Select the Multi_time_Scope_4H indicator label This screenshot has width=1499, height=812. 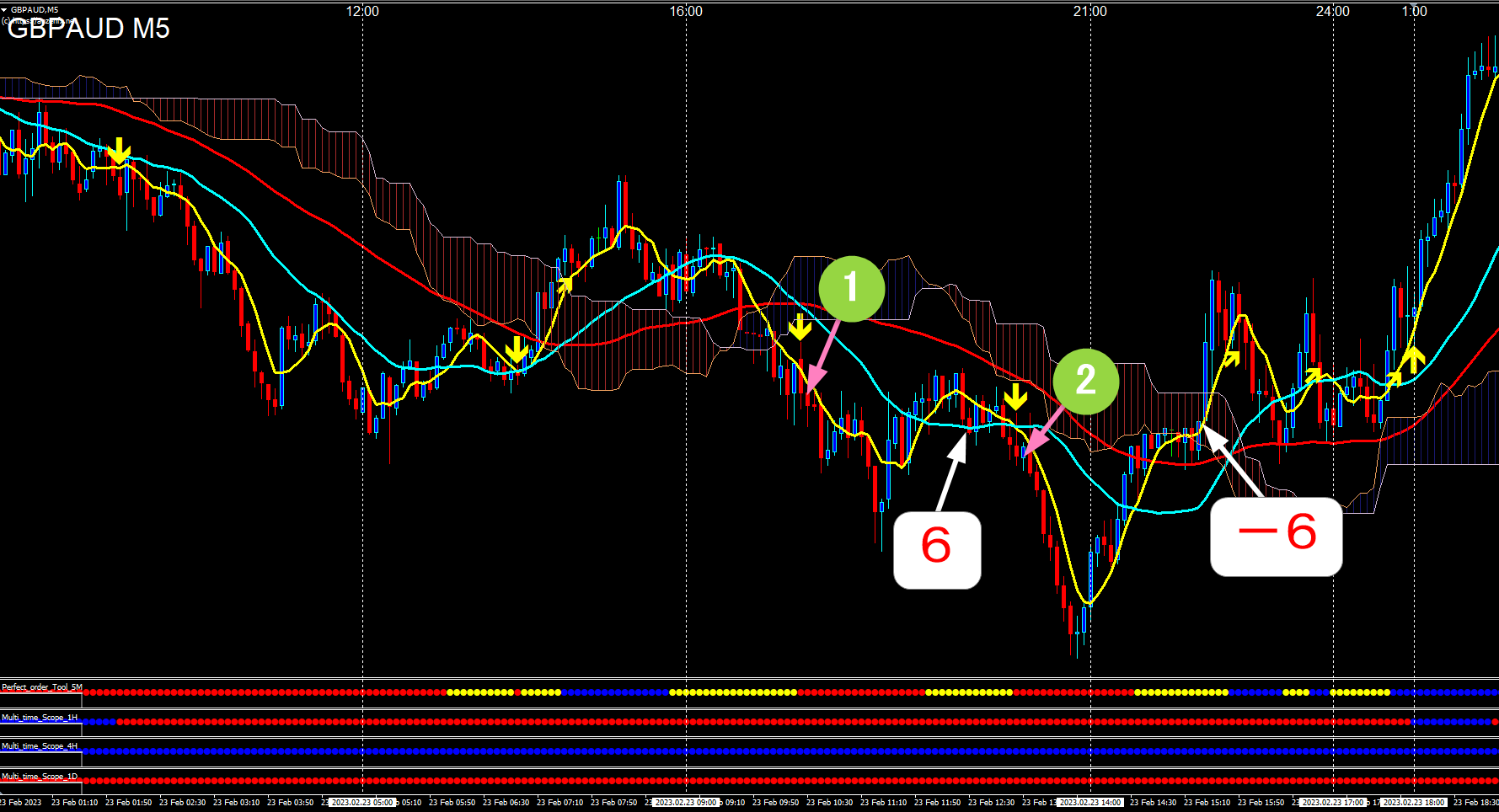tap(40, 746)
